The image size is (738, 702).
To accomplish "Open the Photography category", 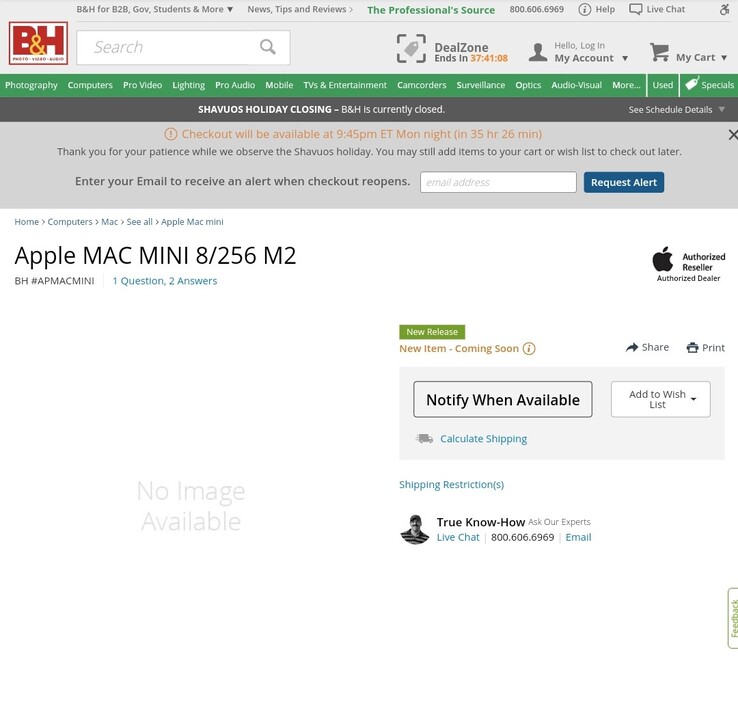I will [x=31, y=85].
